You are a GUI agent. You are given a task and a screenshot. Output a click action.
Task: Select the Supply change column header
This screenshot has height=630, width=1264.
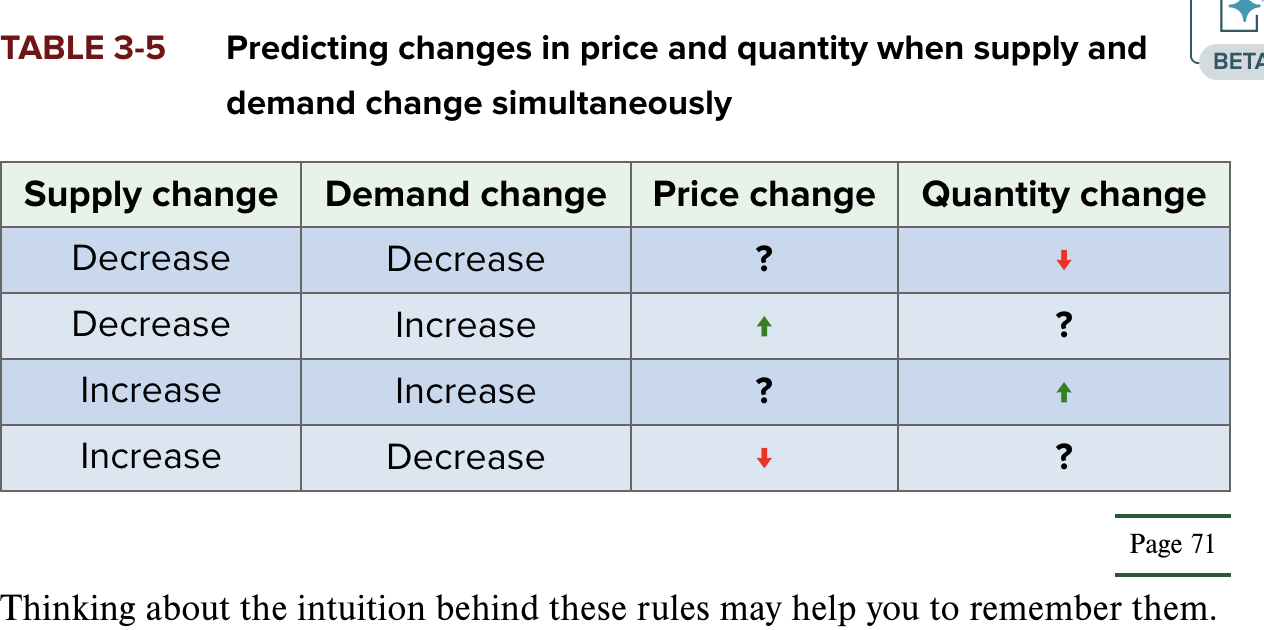[x=151, y=194]
